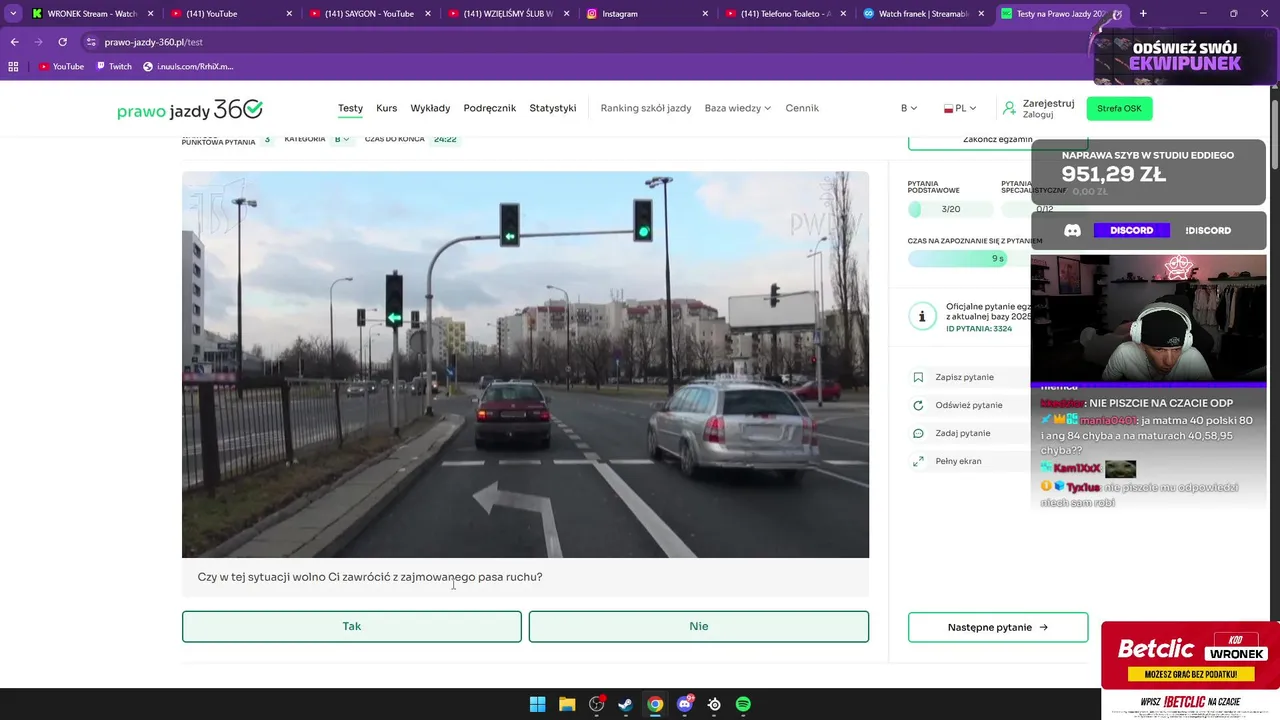Open the KATEGORIA B selector above the video

point(341,139)
